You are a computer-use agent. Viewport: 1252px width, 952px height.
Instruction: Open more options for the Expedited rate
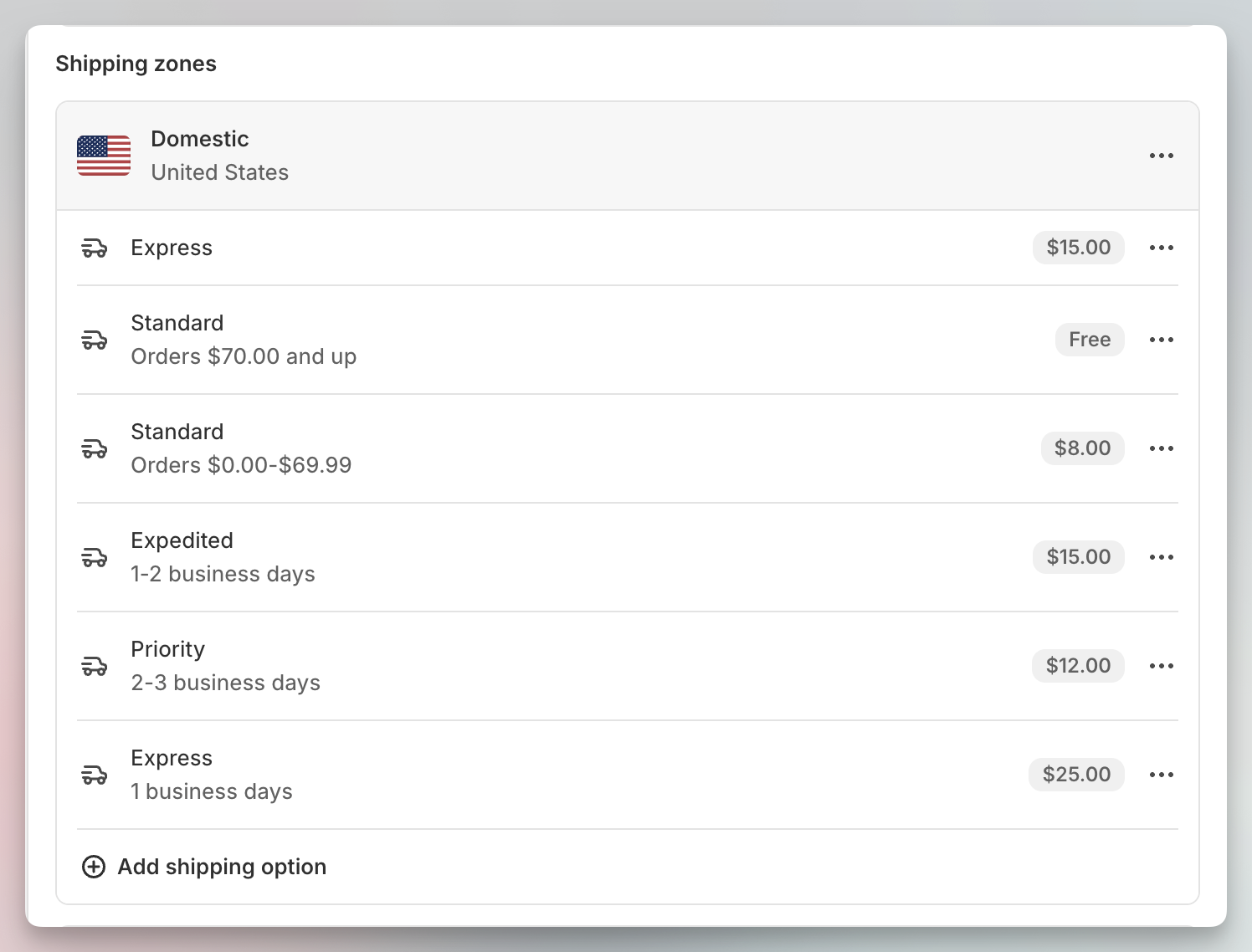[x=1161, y=557]
